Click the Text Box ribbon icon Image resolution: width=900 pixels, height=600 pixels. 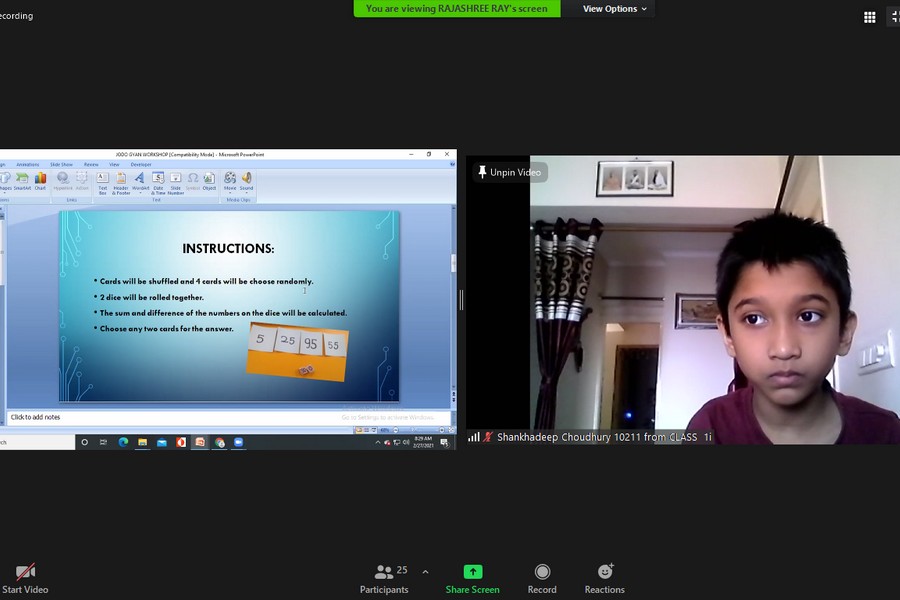103,182
